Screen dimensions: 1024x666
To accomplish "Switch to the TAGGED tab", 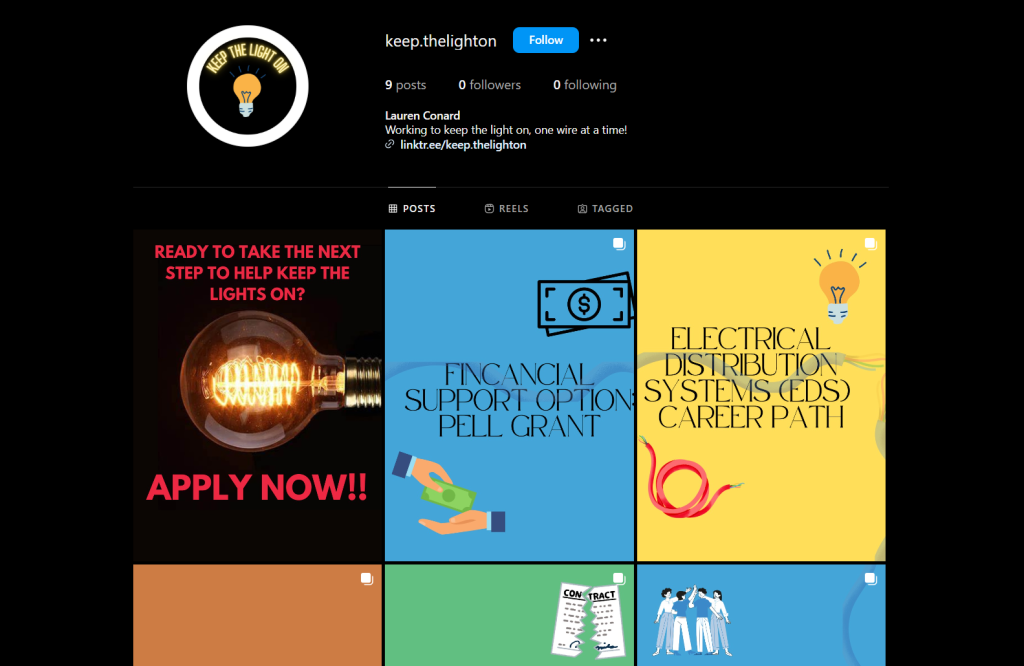I will [605, 208].
